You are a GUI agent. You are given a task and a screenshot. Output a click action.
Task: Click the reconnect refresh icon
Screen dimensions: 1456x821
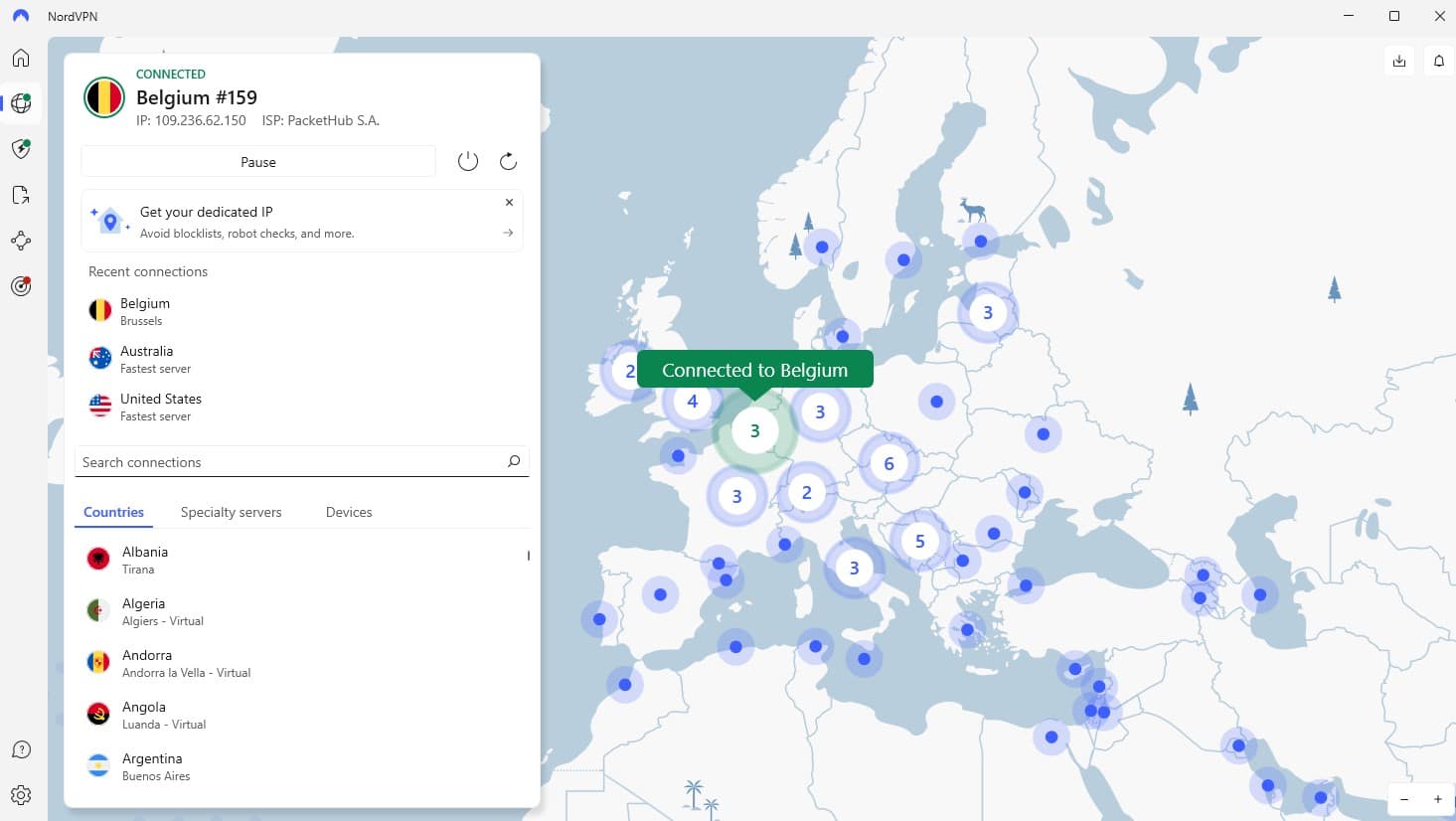508,161
